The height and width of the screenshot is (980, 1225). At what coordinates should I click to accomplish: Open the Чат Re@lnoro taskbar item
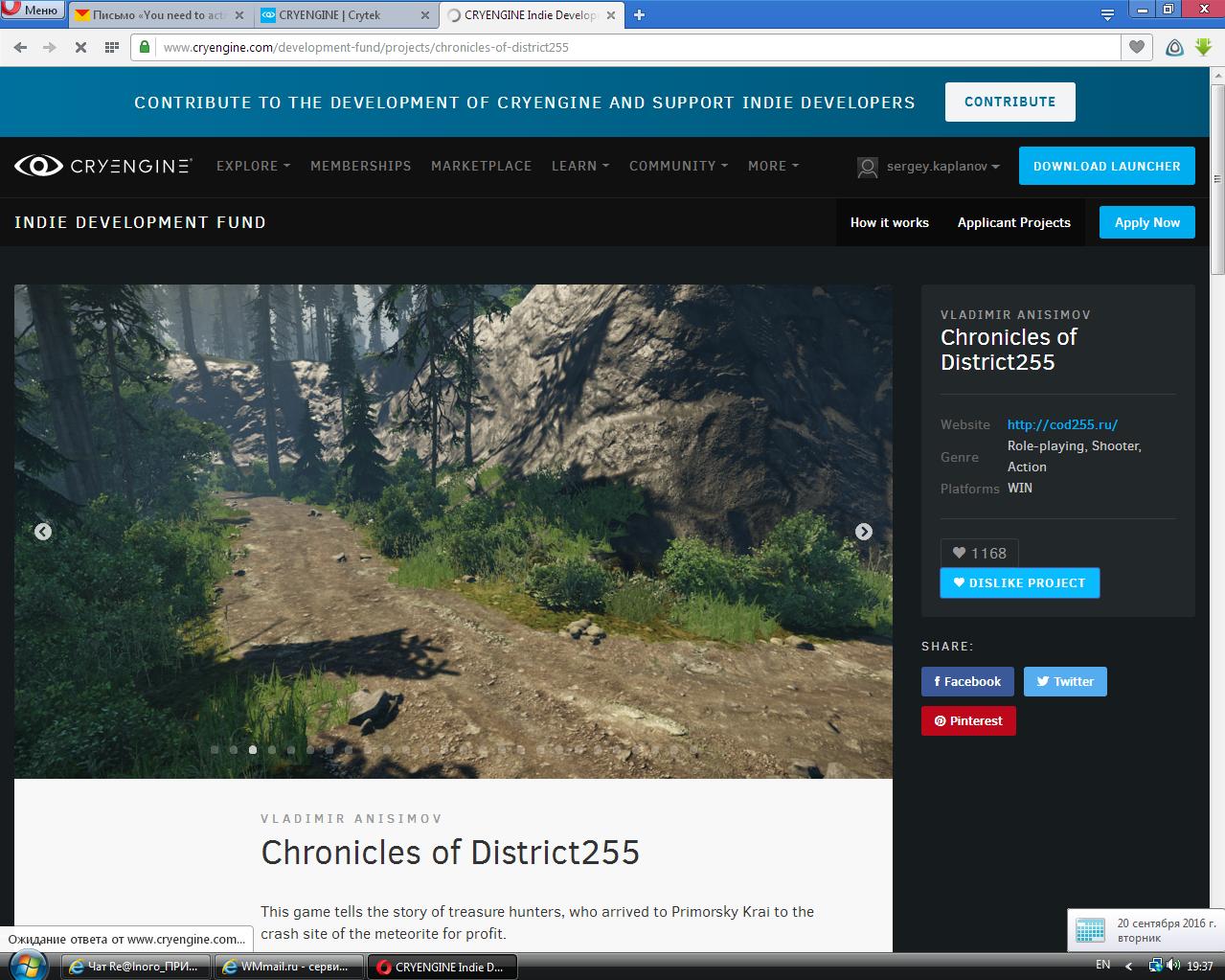tap(136, 967)
